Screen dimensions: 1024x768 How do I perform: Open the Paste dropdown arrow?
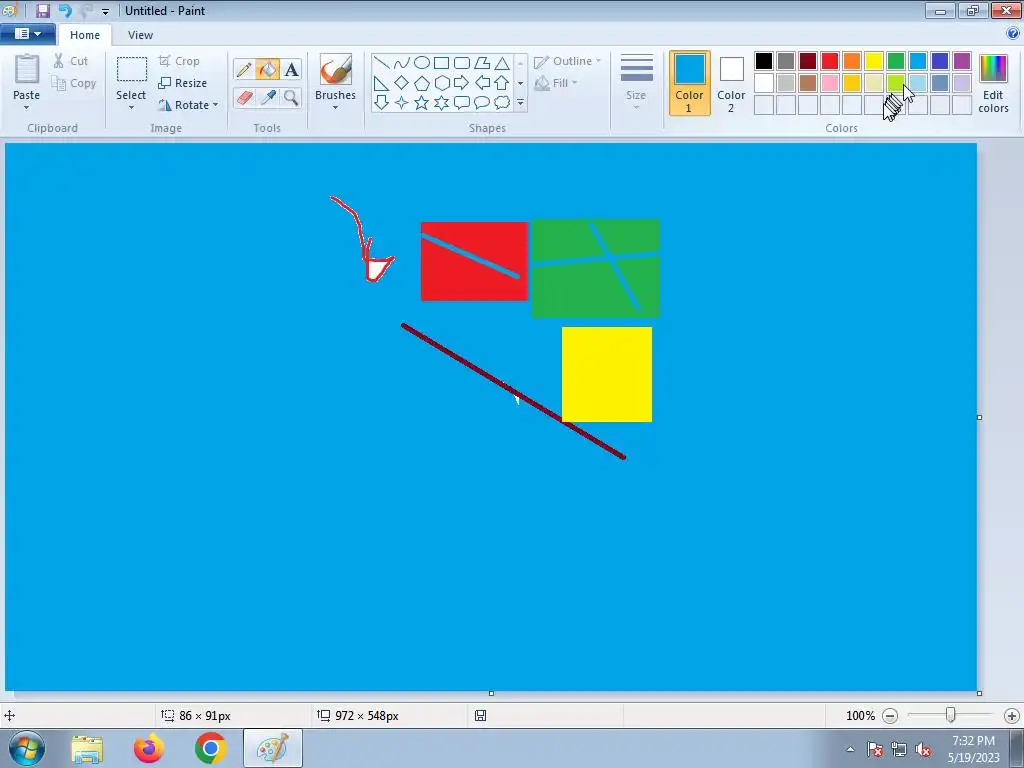point(26,108)
